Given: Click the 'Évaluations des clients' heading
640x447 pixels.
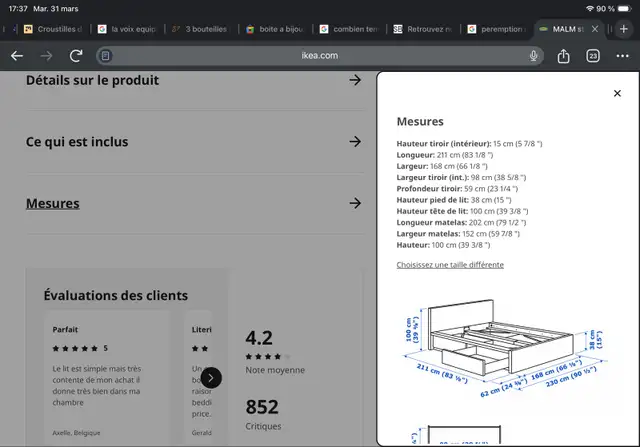Looking at the screenshot, I should click(116, 295).
